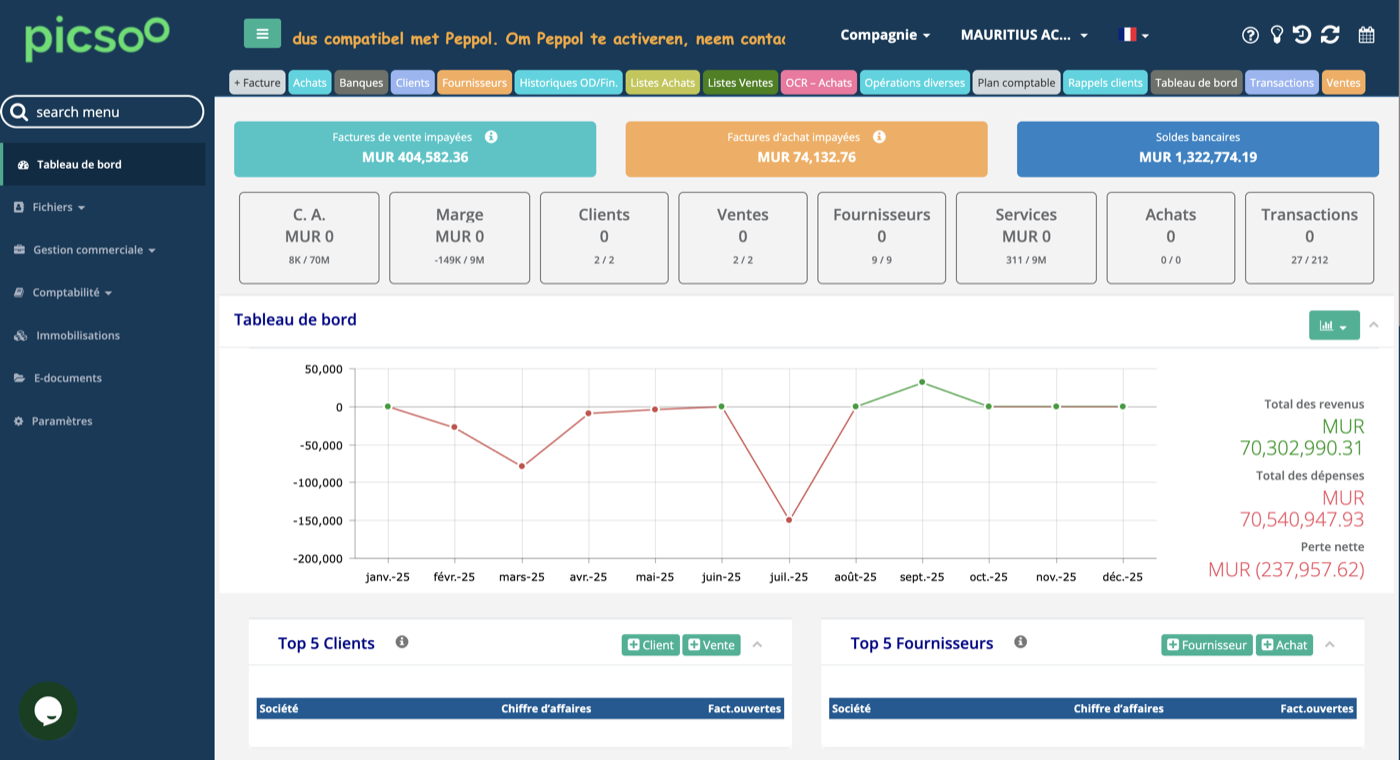Switch to the Plan comptable tab

[1016, 83]
